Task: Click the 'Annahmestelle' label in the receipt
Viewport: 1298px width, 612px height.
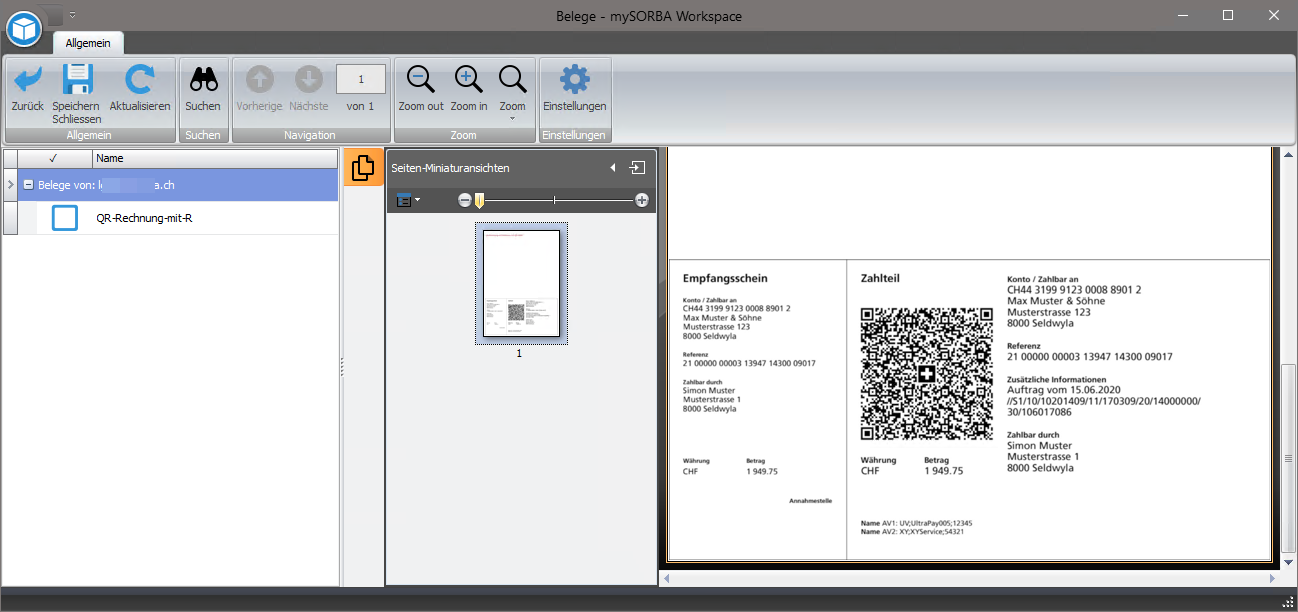Action: pyautogui.click(x=810, y=500)
